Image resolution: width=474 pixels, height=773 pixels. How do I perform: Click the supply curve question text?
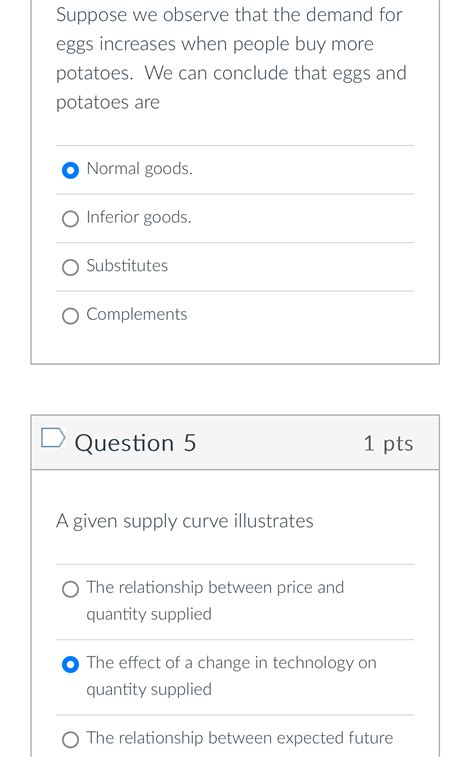(185, 522)
